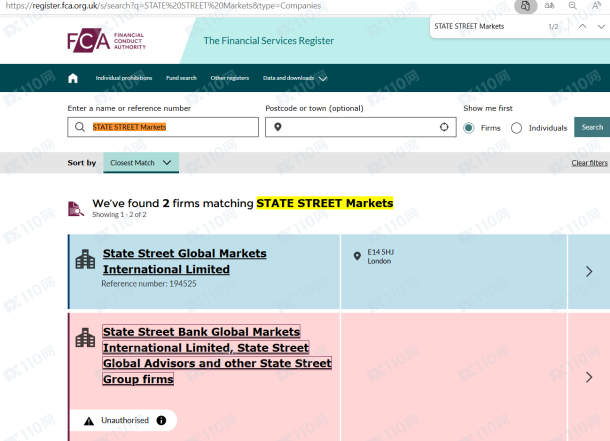The image size is (610, 441).
Task: Click the 1/2 match counter
Action: (x=553, y=26)
